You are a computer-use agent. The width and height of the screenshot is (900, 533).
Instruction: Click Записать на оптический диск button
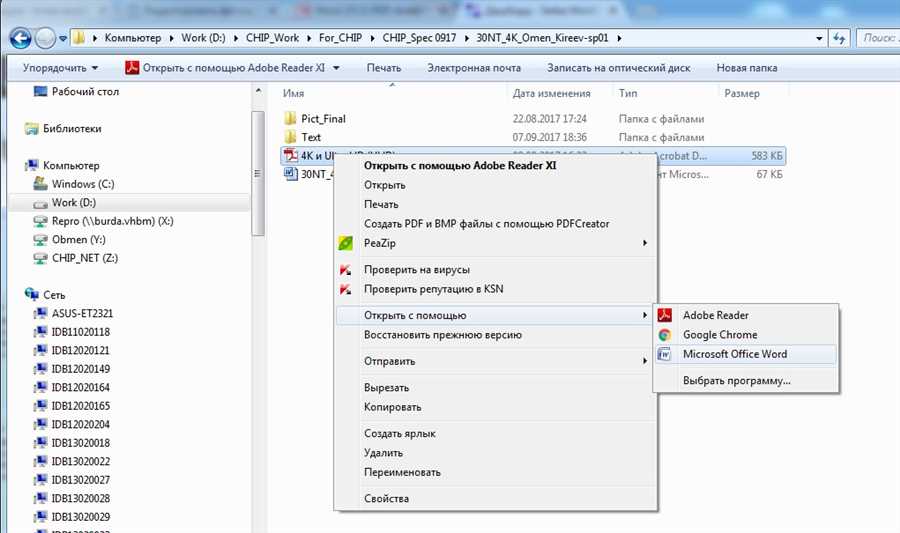click(x=619, y=68)
